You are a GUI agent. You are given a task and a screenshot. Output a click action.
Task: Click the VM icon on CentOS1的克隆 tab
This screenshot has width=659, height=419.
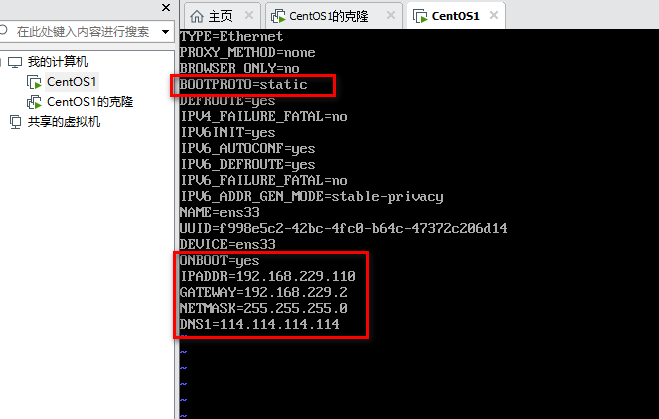pos(278,16)
